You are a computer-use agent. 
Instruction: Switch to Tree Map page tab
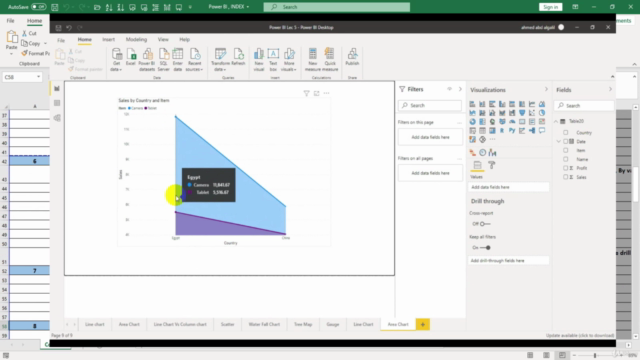tap(303, 324)
